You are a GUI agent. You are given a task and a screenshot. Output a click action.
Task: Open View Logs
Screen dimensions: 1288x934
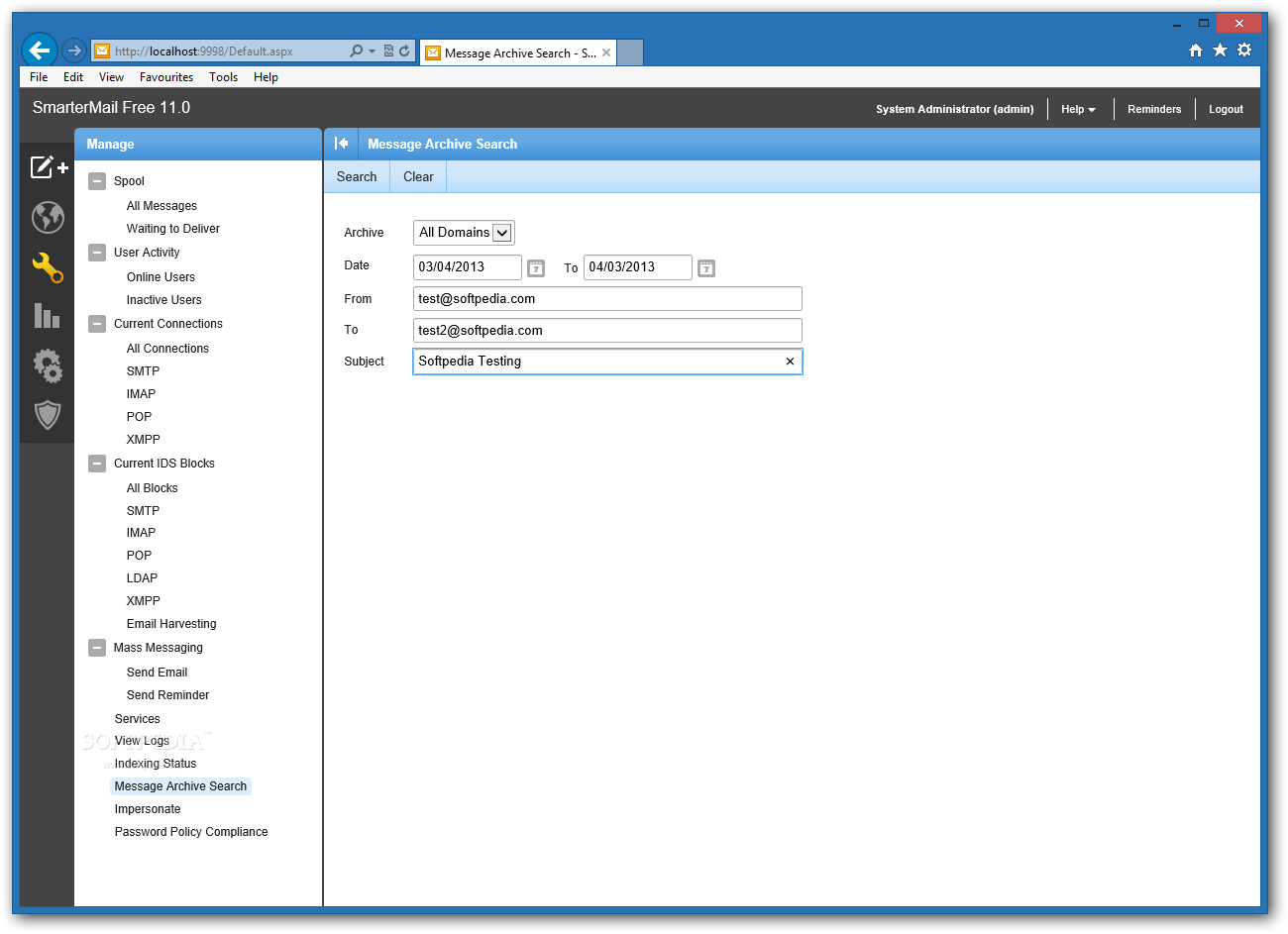pyautogui.click(x=142, y=741)
